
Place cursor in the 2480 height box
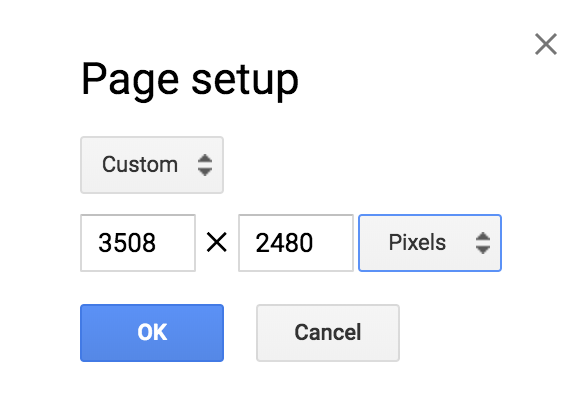point(296,243)
